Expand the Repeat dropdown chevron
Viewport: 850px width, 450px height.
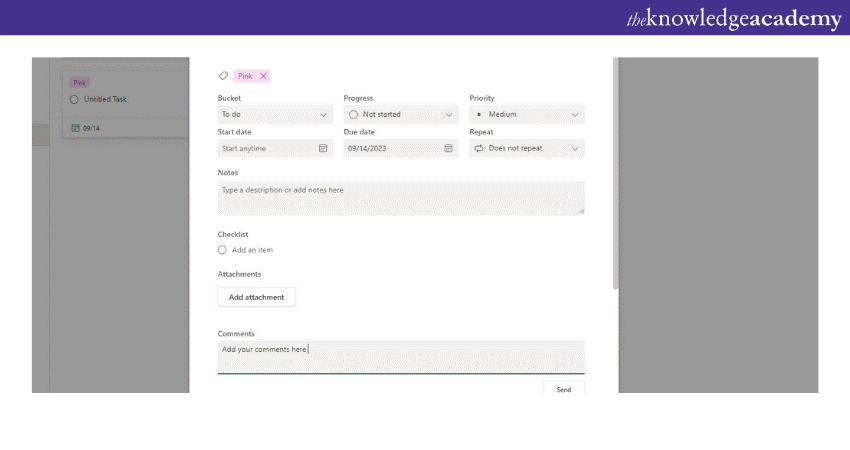tap(574, 148)
